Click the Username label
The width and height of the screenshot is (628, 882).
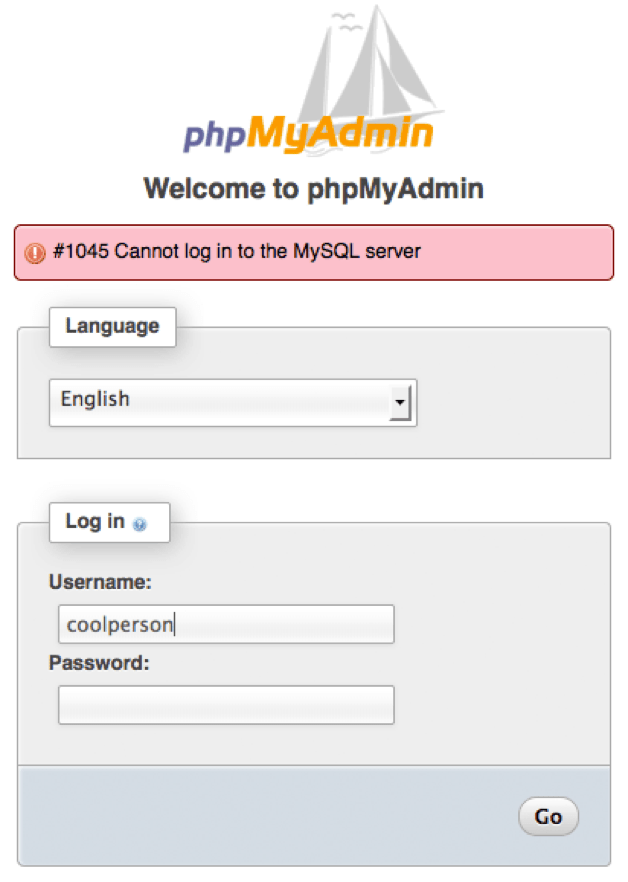(x=99, y=582)
